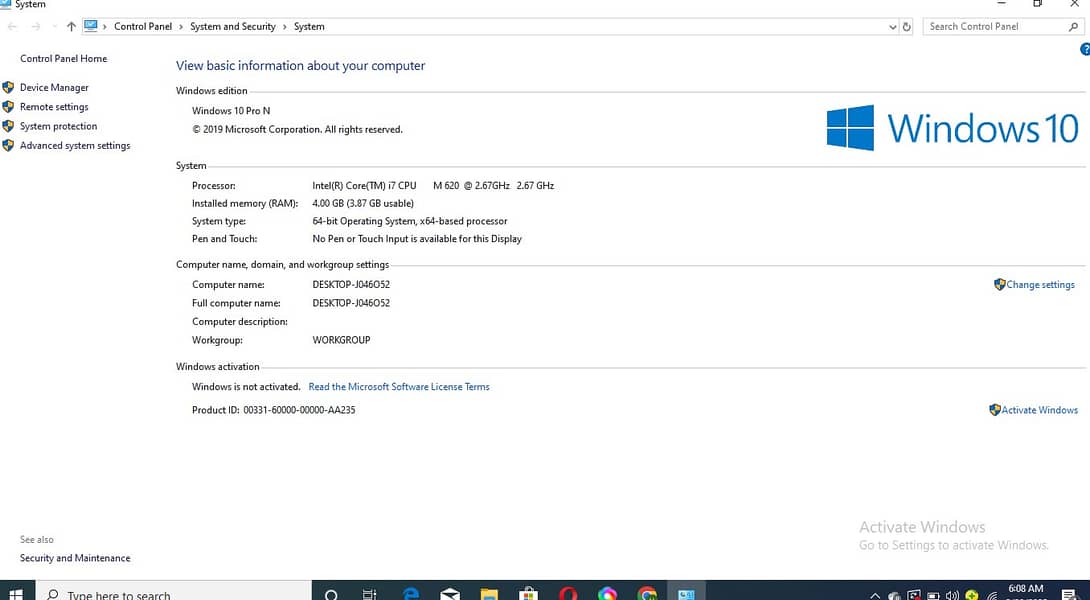The width and height of the screenshot is (1090, 600).
Task: Click the shield icon beside System protection
Action: [8, 127]
